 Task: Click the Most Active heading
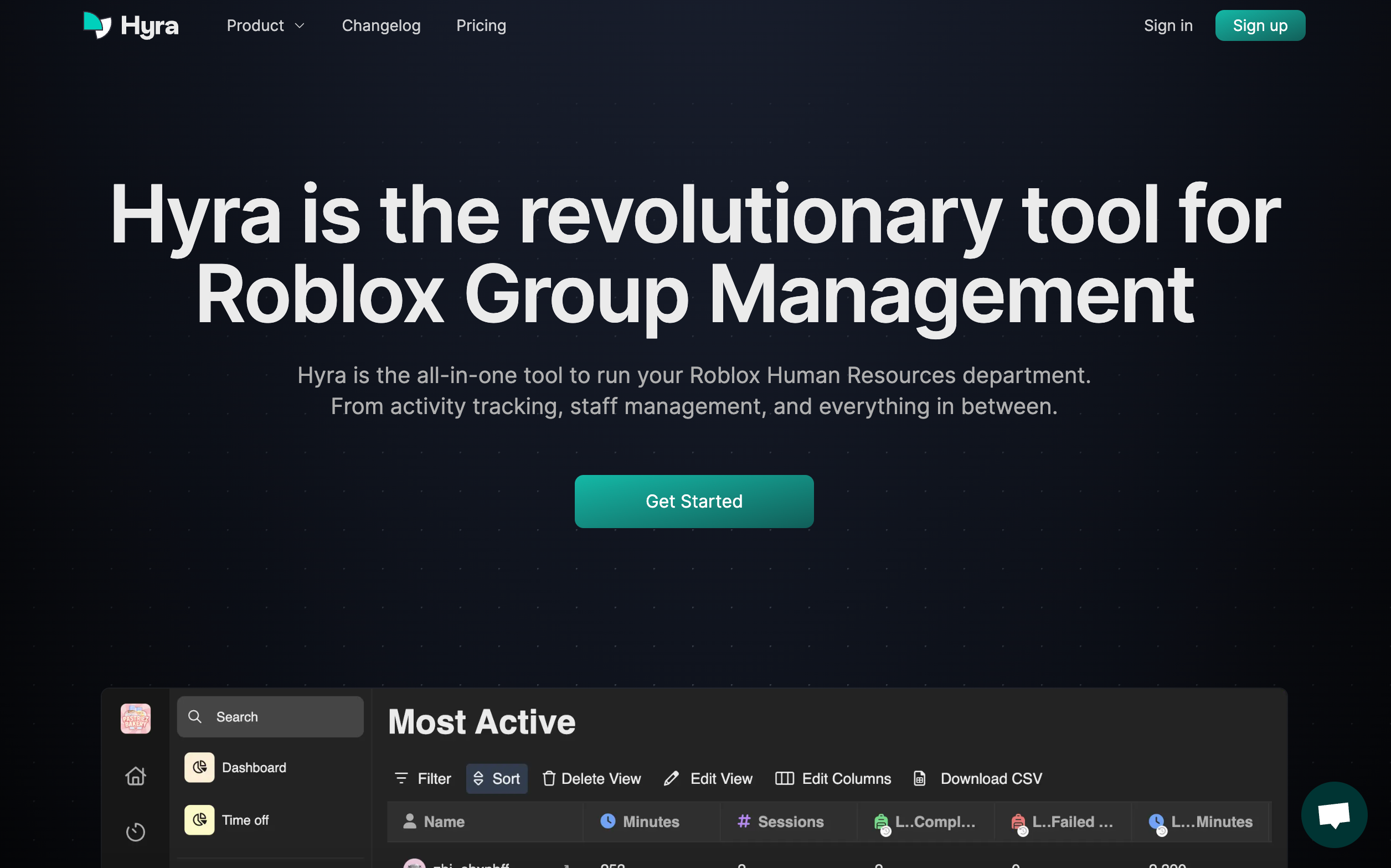click(x=482, y=722)
